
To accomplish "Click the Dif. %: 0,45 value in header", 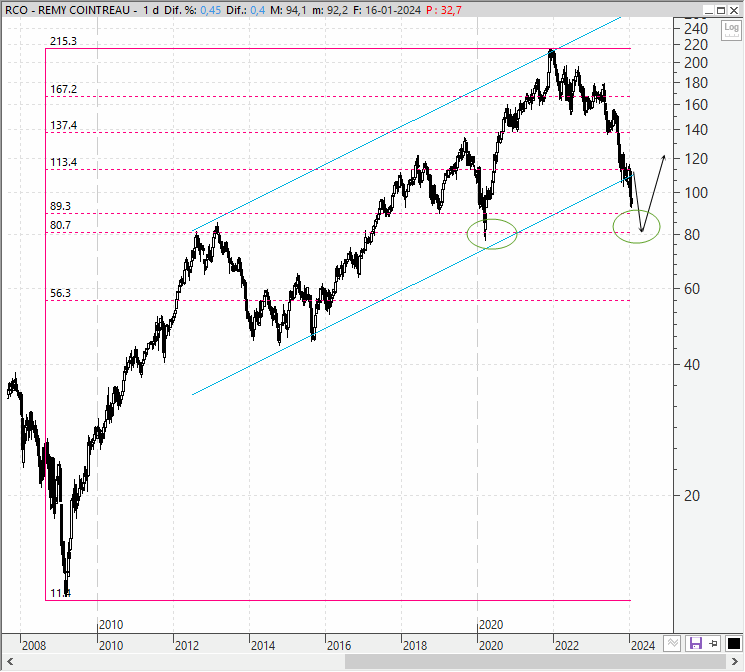I will [192, 10].
